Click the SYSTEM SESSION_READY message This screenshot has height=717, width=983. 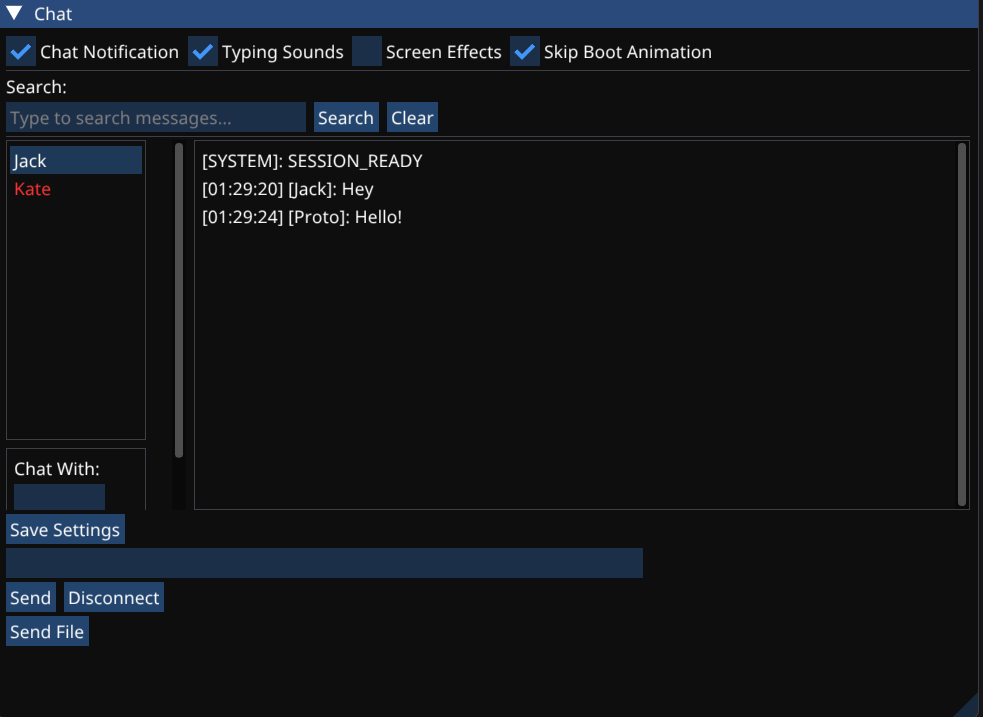311,160
